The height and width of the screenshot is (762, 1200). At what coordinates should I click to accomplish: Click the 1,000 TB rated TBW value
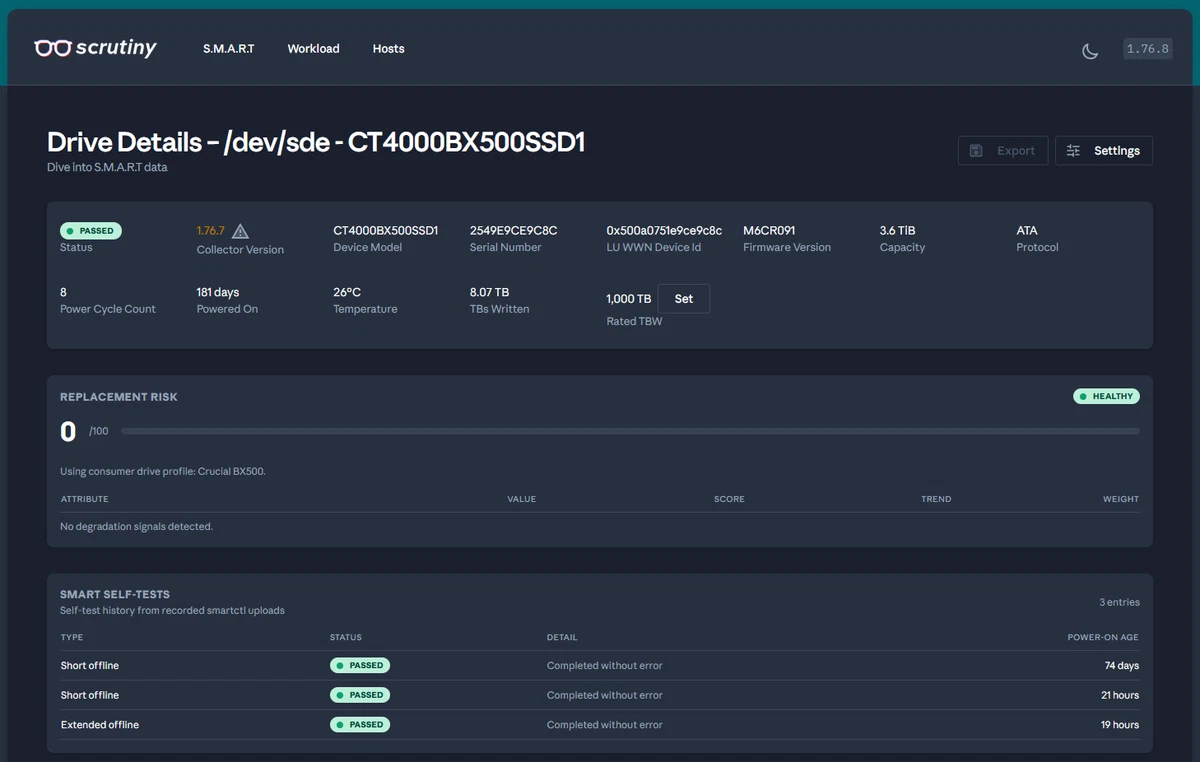[629, 299]
